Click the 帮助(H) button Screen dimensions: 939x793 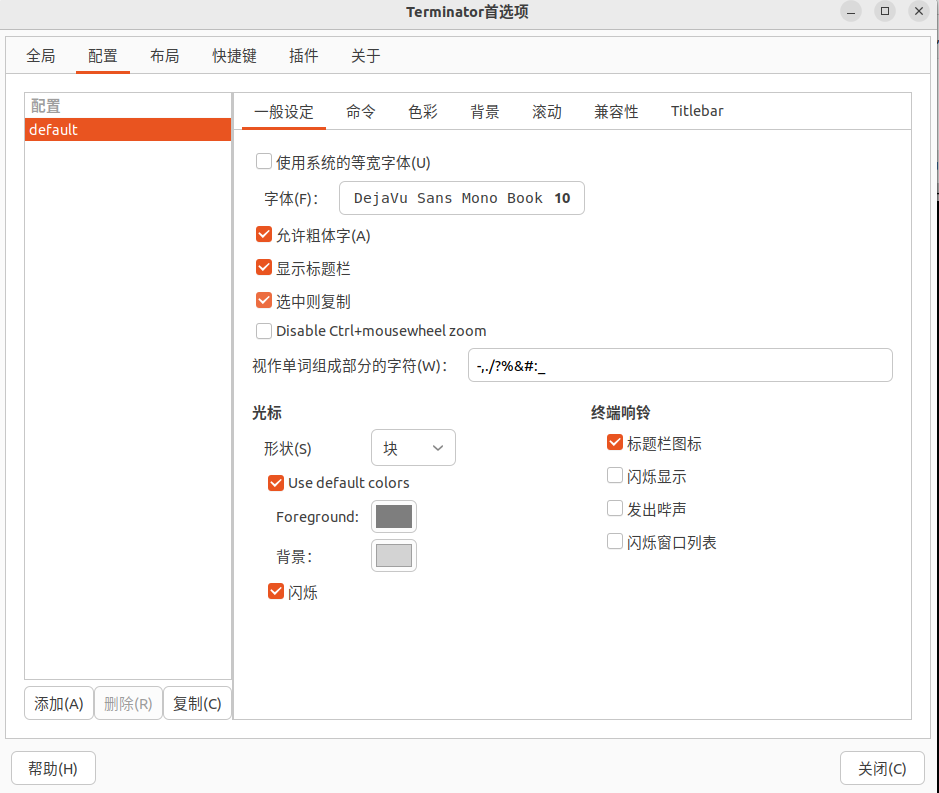(x=53, y=769)
